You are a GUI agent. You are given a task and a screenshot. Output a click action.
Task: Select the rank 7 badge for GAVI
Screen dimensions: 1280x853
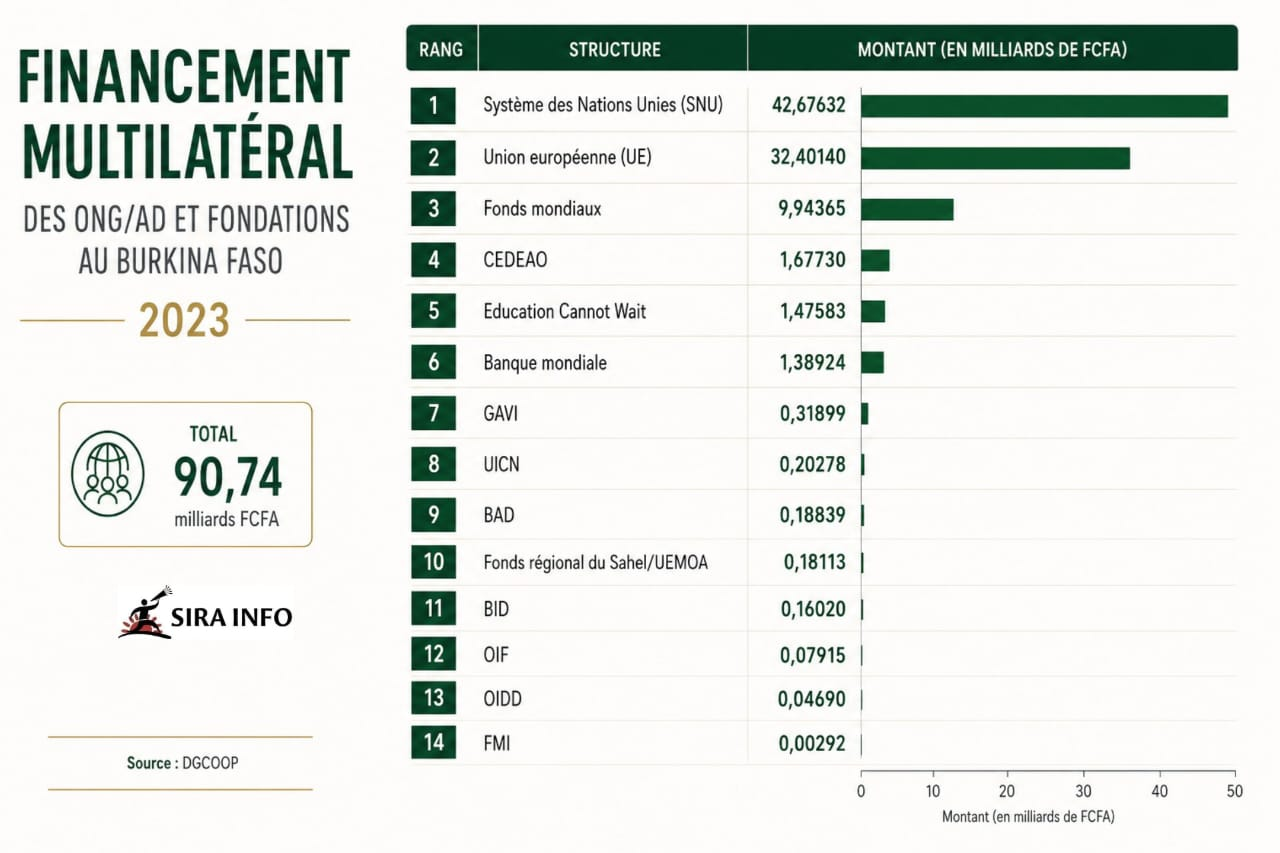[434, 413]
